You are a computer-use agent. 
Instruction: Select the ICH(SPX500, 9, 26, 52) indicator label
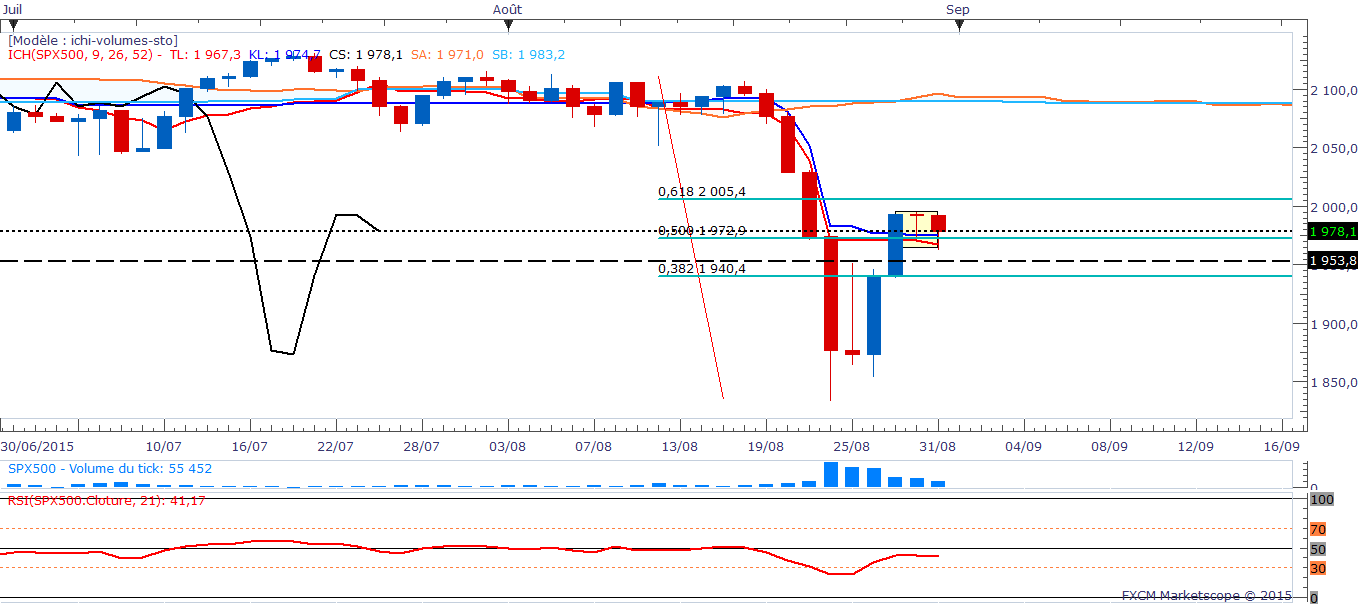[x=80, y=55]
